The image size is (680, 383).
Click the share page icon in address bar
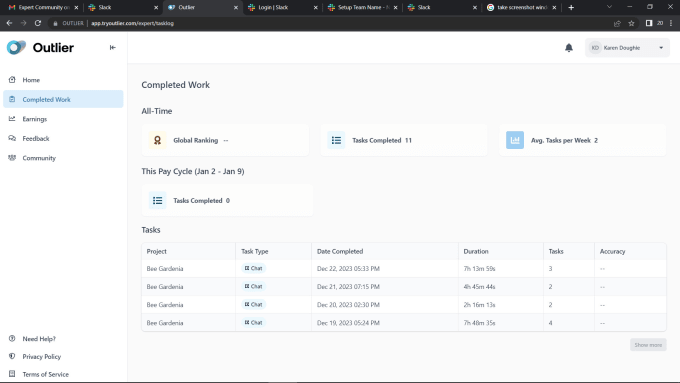(617, 23)
